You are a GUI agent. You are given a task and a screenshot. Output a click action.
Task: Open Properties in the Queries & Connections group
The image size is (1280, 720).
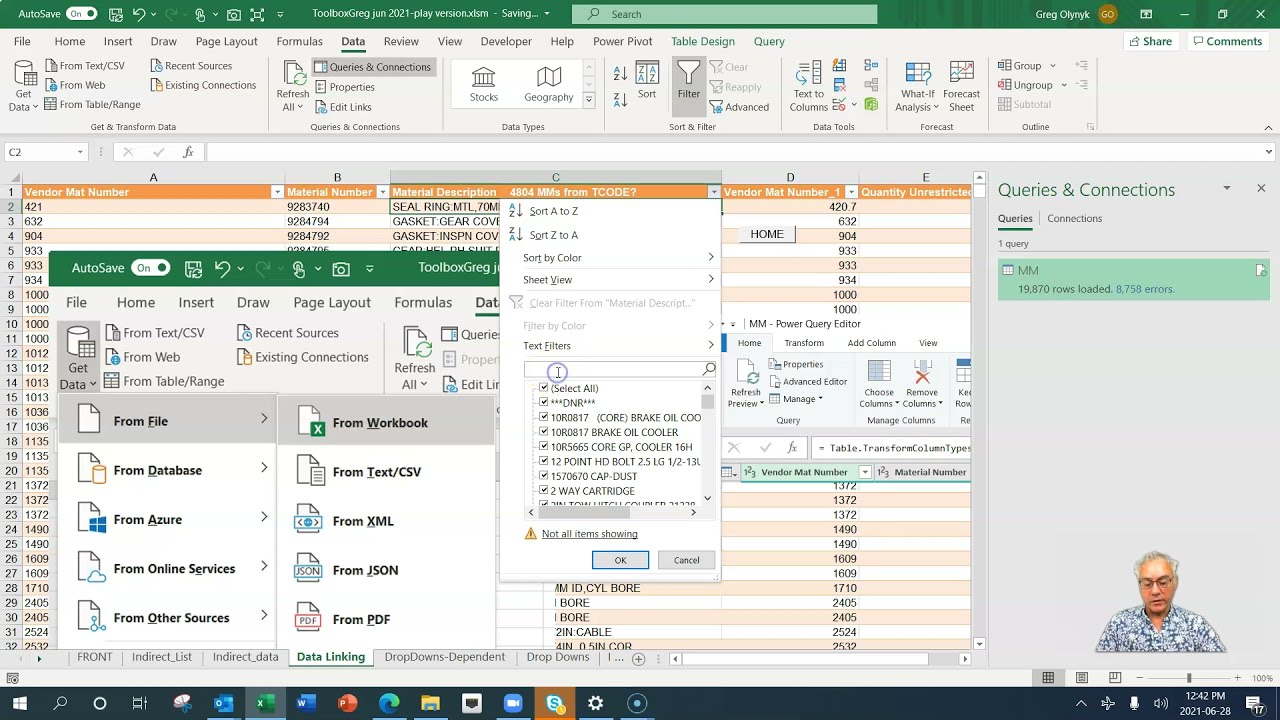pyautogui.click(x=343, y=87)
